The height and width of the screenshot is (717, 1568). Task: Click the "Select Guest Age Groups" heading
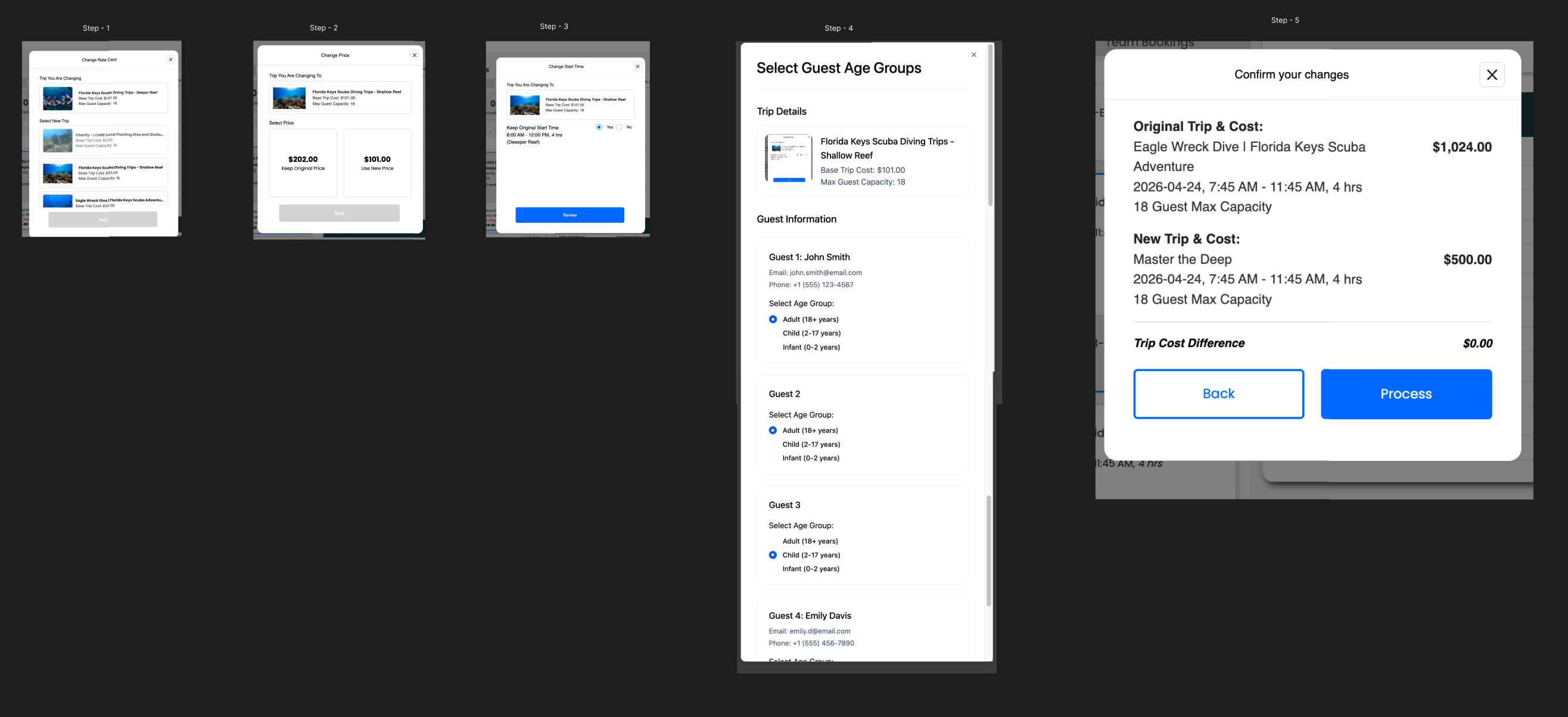[x=839, y=67]
